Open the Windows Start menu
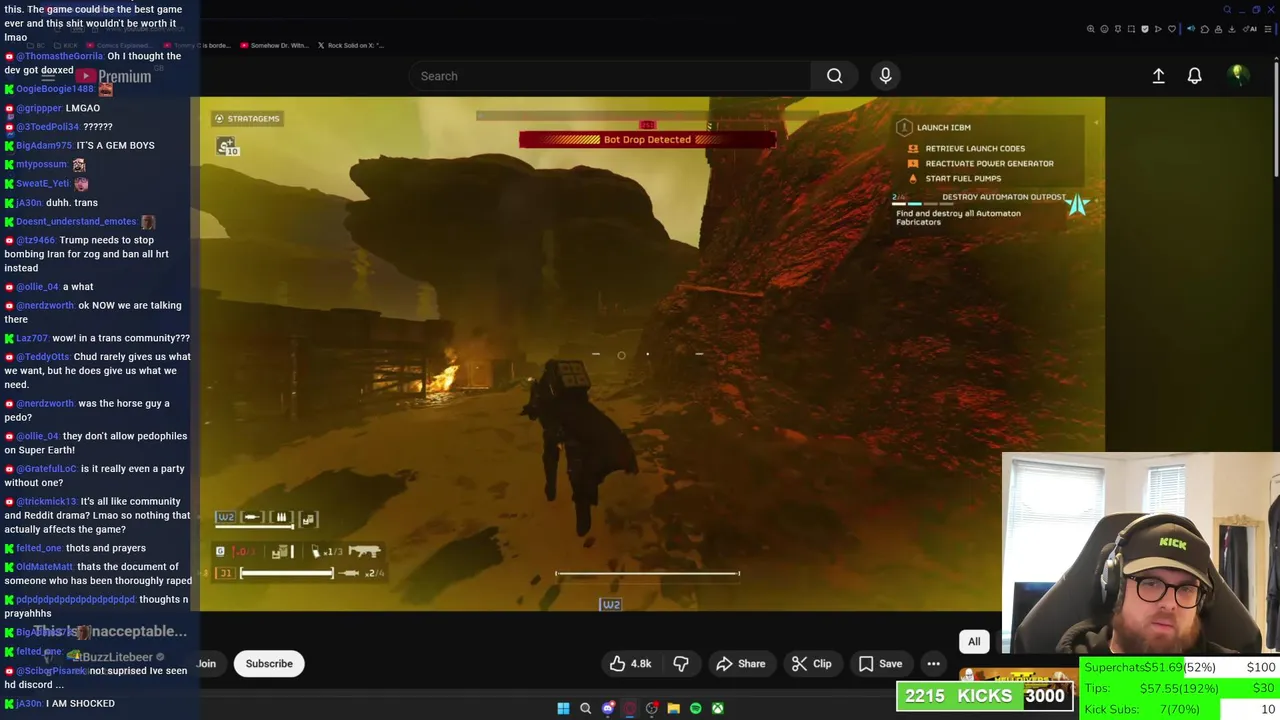1280x720 pixels. pyautogui.click(x=563, y=709)
